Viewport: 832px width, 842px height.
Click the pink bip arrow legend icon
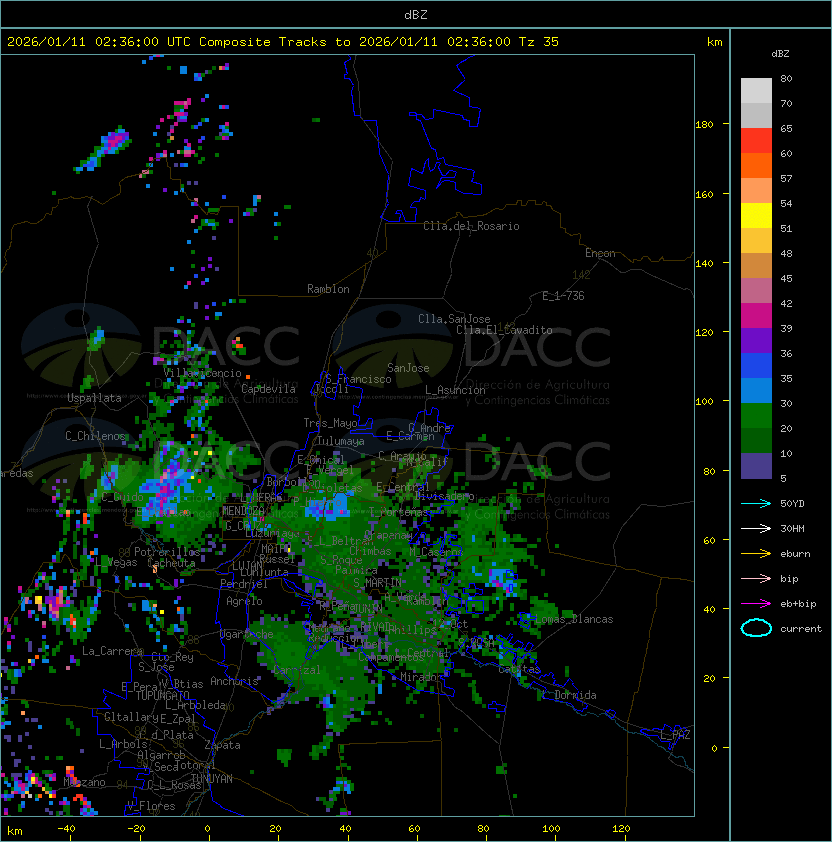[756, 579]
